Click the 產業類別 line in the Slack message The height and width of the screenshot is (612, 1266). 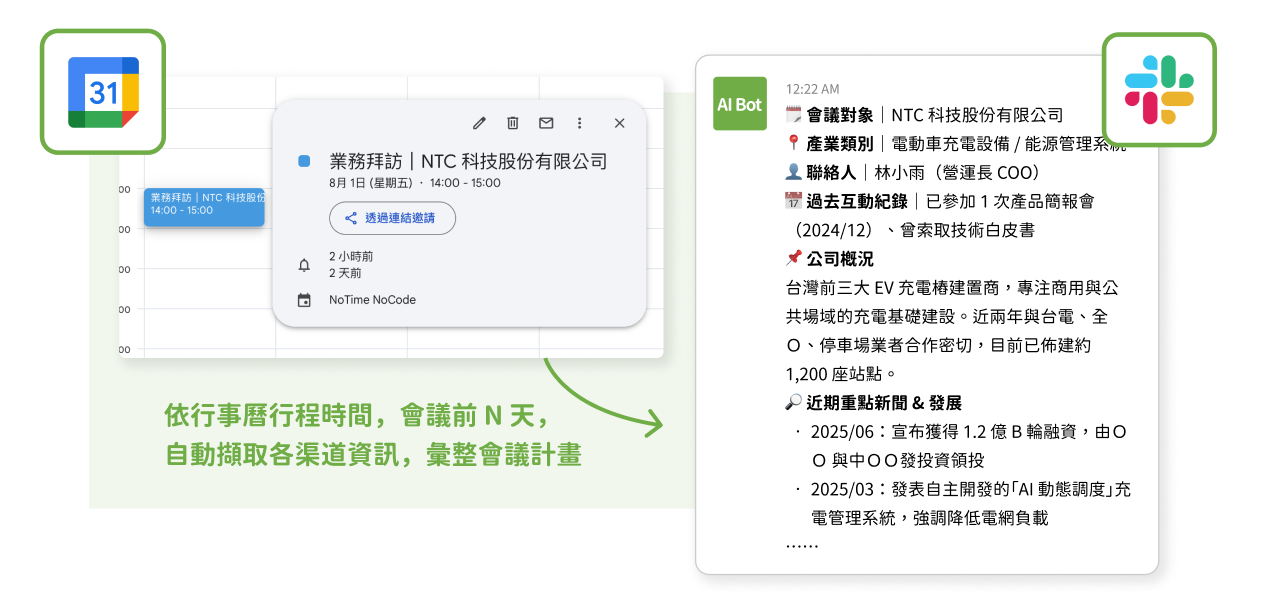click(956, 144)
